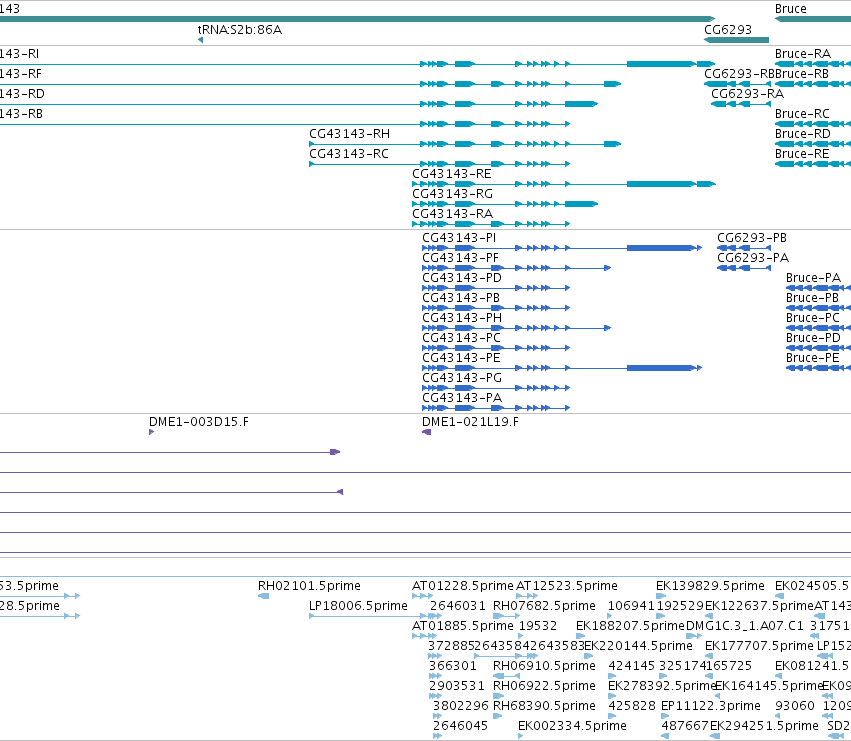Select the AT01228.5prime EST label
The image size is (851, 741).
pyautogui.click(x=462, y=586)
